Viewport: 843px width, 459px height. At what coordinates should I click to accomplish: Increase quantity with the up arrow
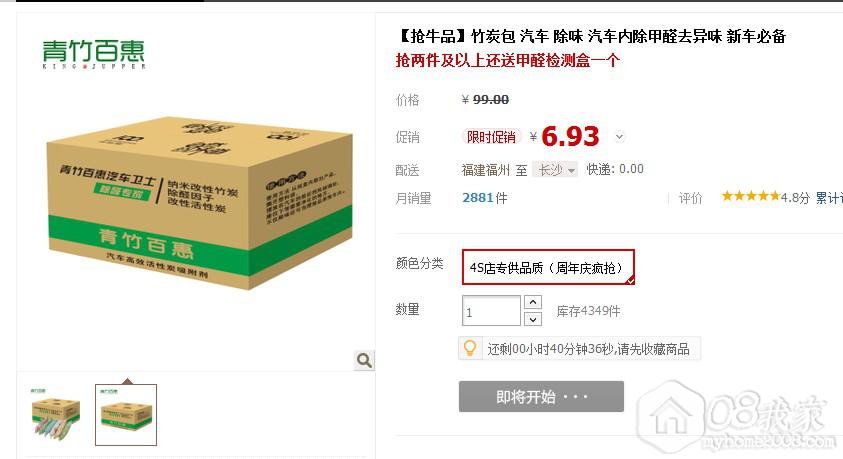click(532, 302)
